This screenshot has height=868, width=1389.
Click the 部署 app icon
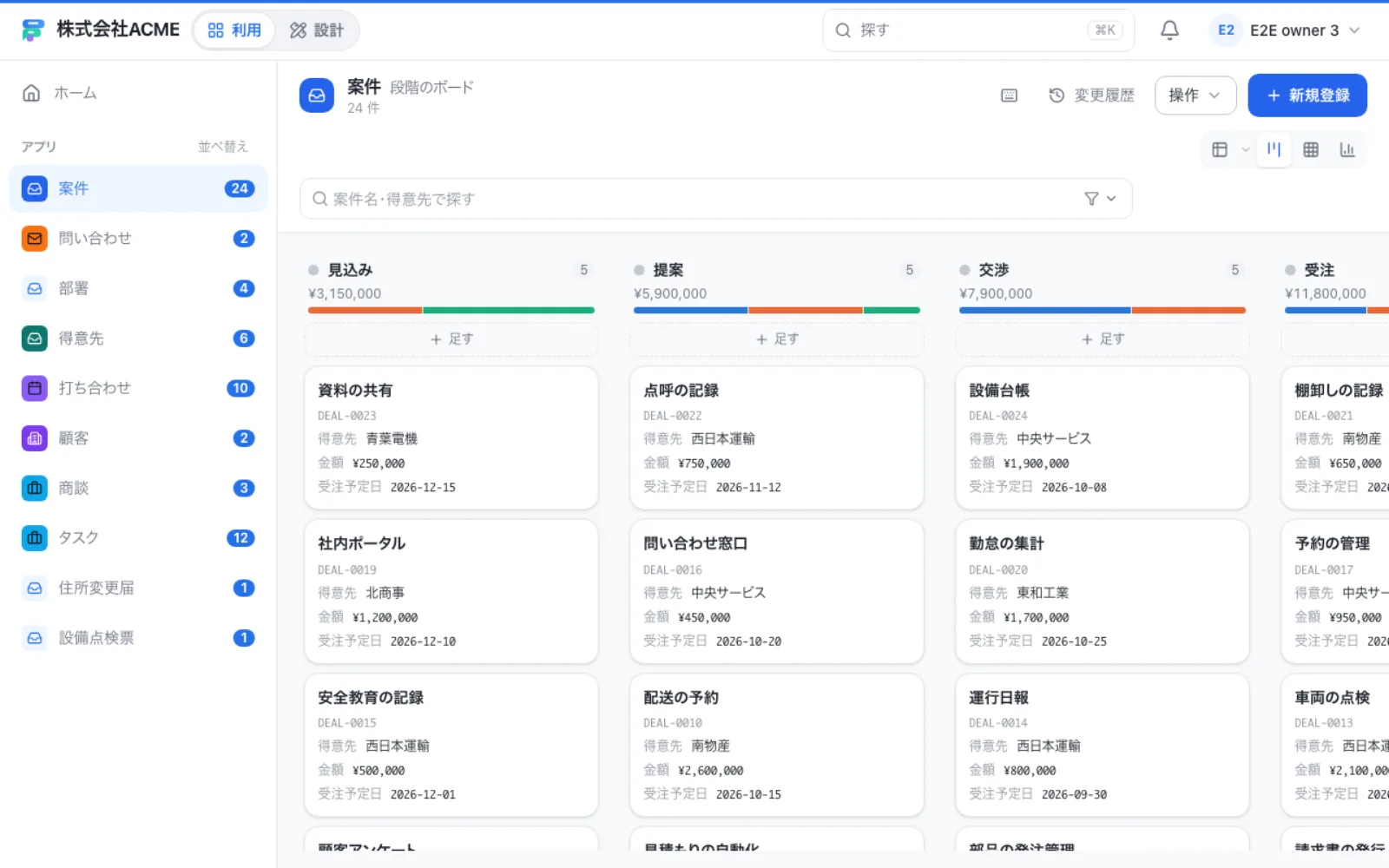tap(35, 288)
